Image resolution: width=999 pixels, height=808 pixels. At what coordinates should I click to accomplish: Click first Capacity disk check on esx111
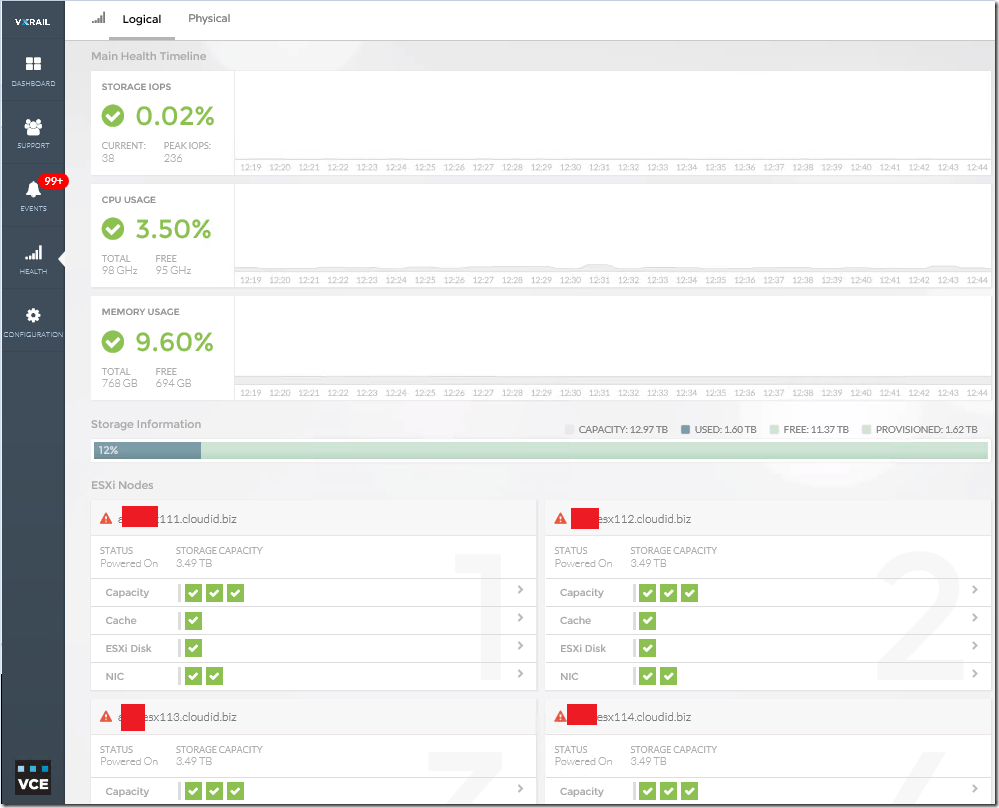click(x=194, y=593)
